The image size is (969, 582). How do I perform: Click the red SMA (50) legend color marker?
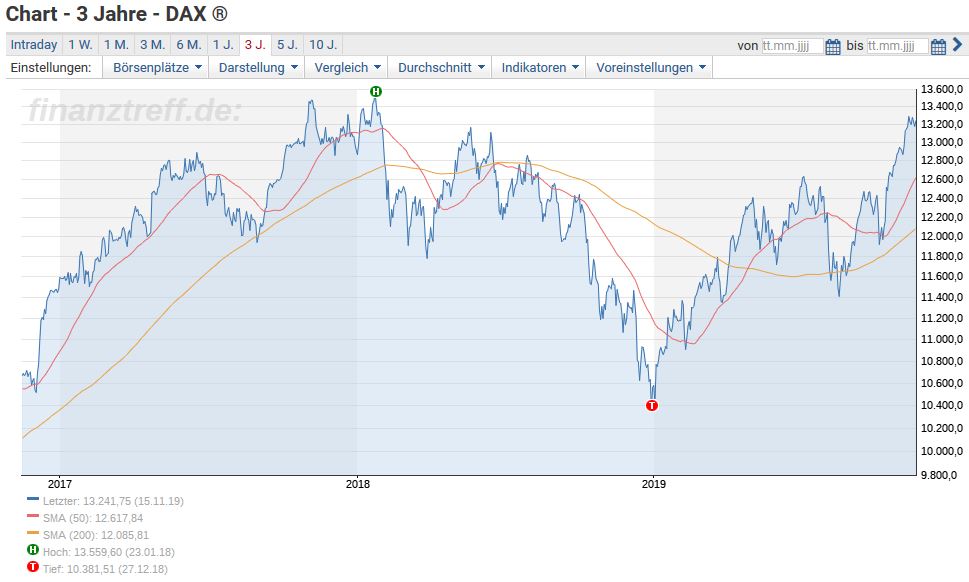tap(33, 515)
